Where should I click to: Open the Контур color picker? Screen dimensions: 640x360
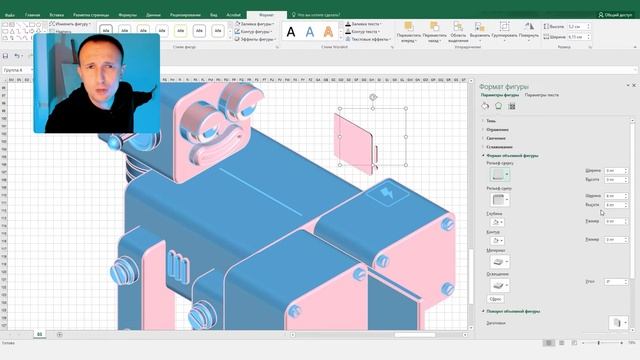tap(497, 240)
